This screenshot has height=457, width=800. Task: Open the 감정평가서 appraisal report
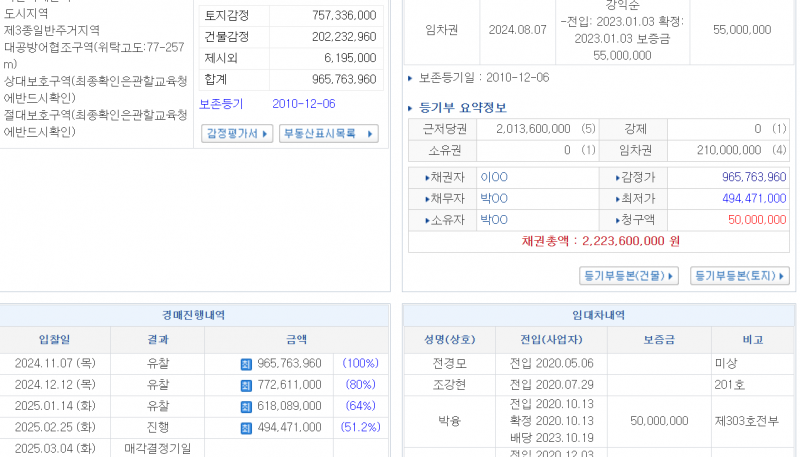[238, 133]
